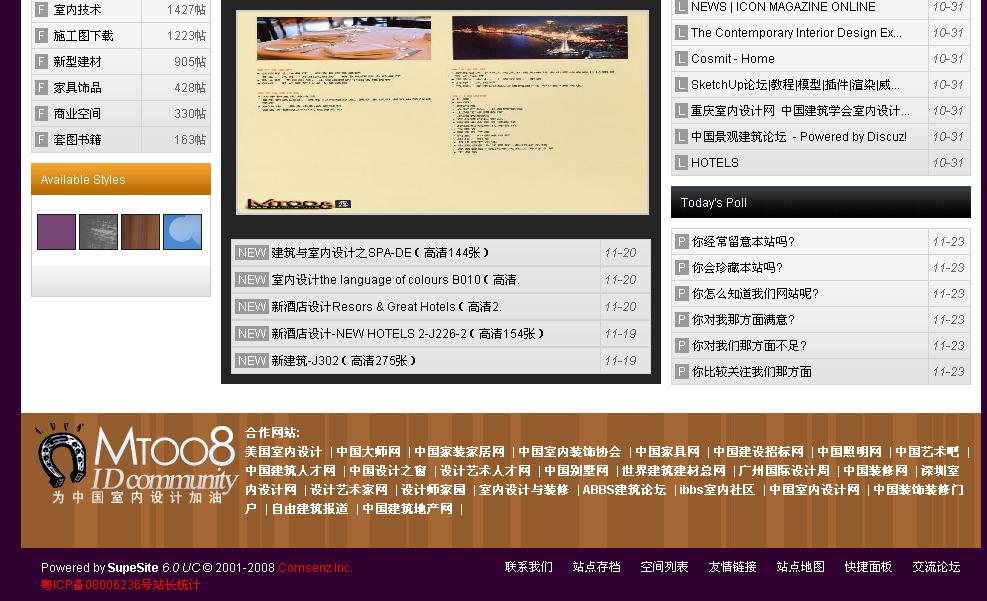
Task: Click the 站点存档 footer menu item
Action: [x=597, y=567]
